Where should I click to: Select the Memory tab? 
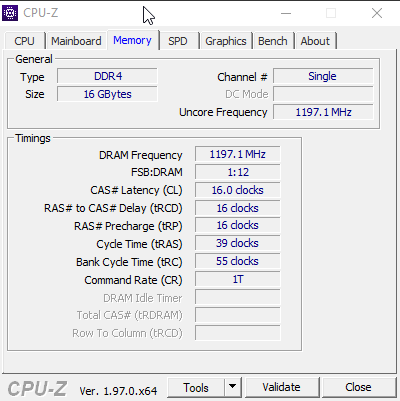[x=132, y=40]
